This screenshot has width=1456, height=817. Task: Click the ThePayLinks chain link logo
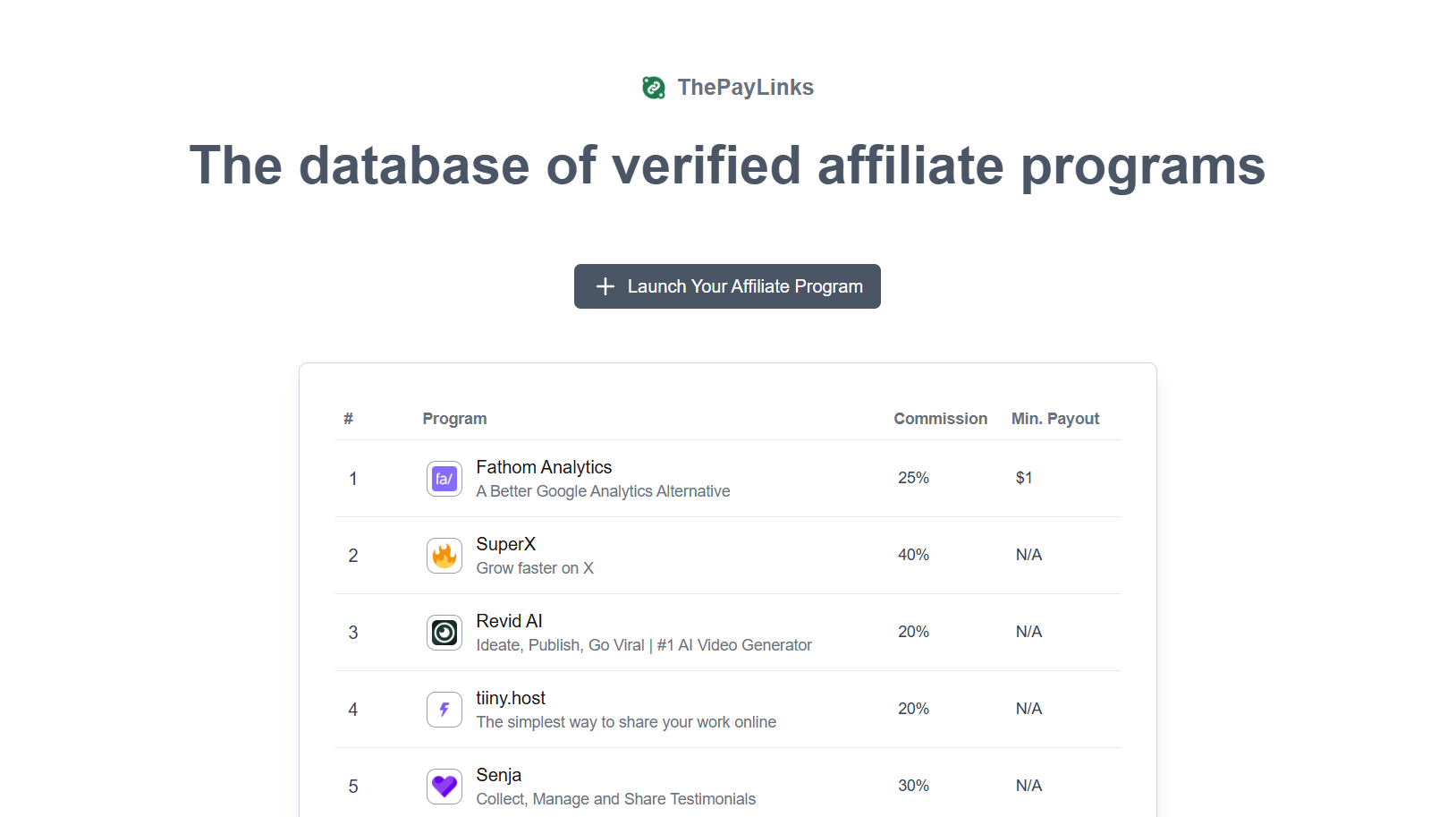tap(653, 87)
